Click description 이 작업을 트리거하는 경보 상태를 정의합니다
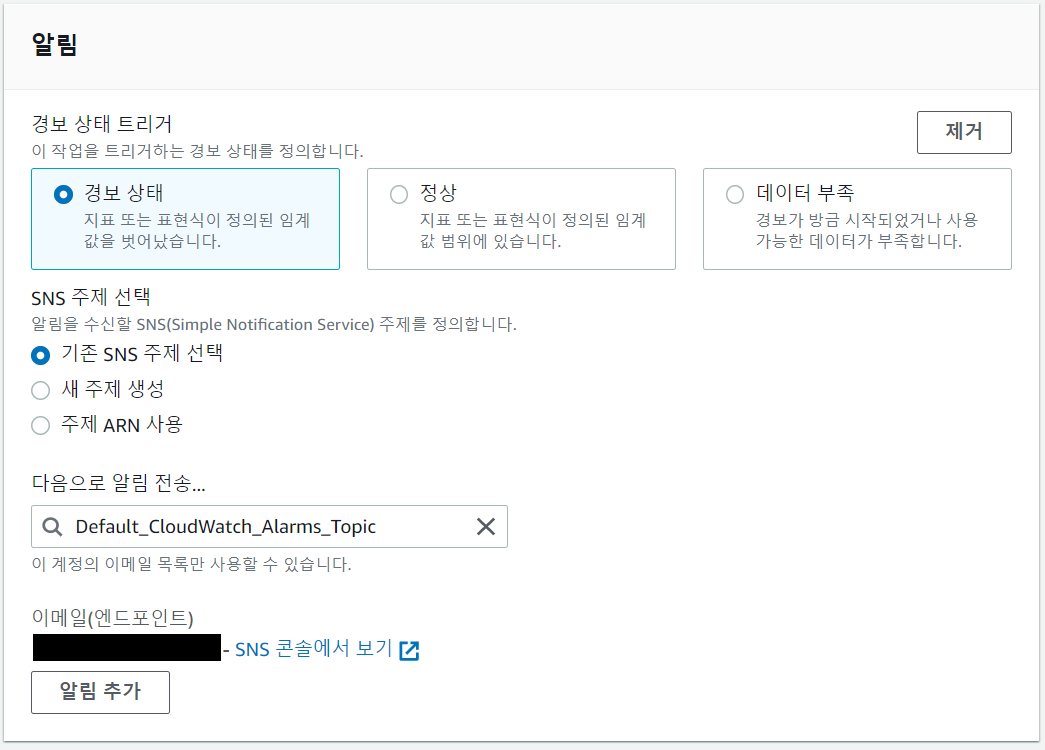Image resolution: width=1045 pixels, height=750 pixels. pyautogui.click(x=197, y=151)
